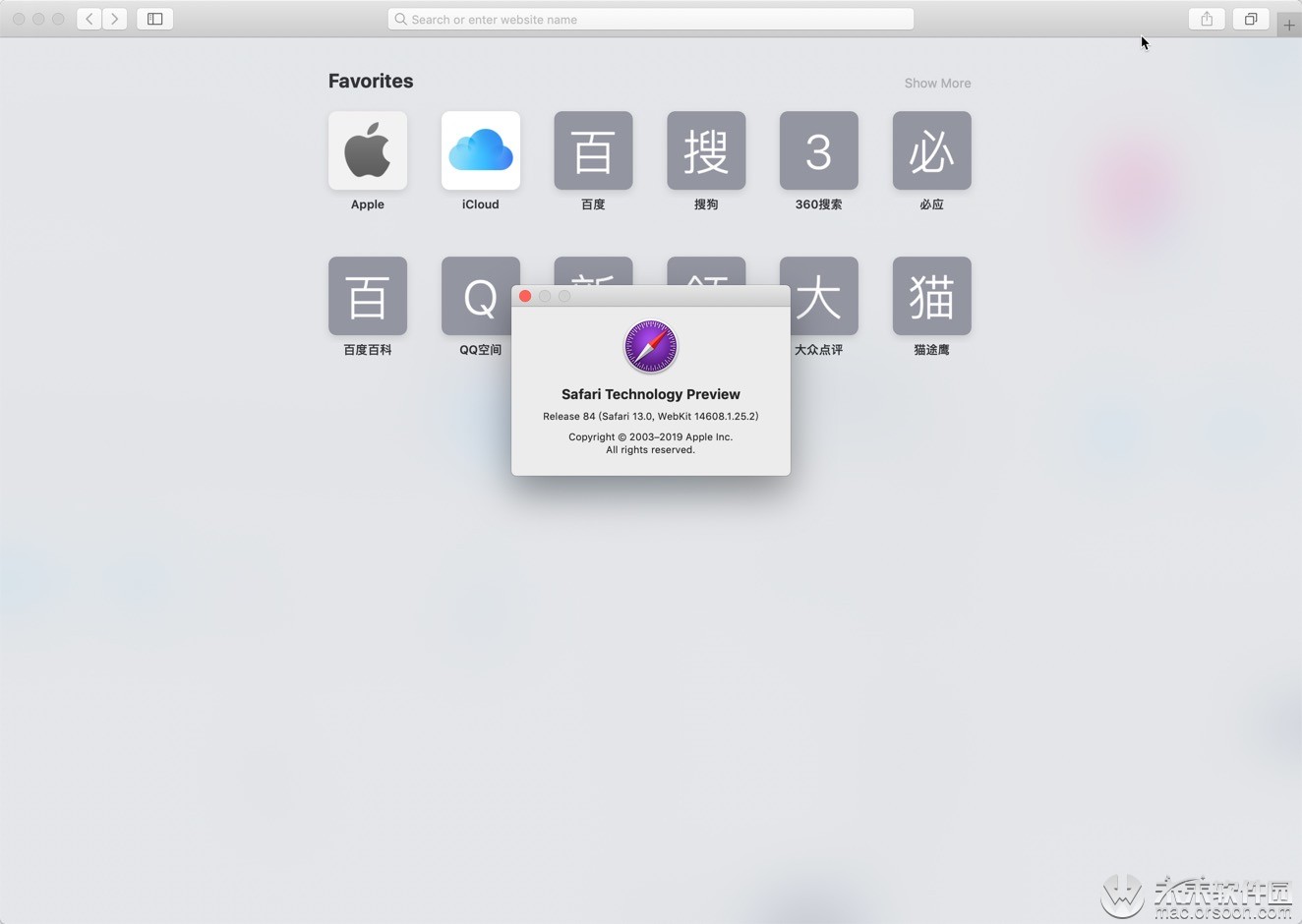The image size is (1302, 924).
Task: Open the 大众点评 favorite tile
Action: [824, 296]
